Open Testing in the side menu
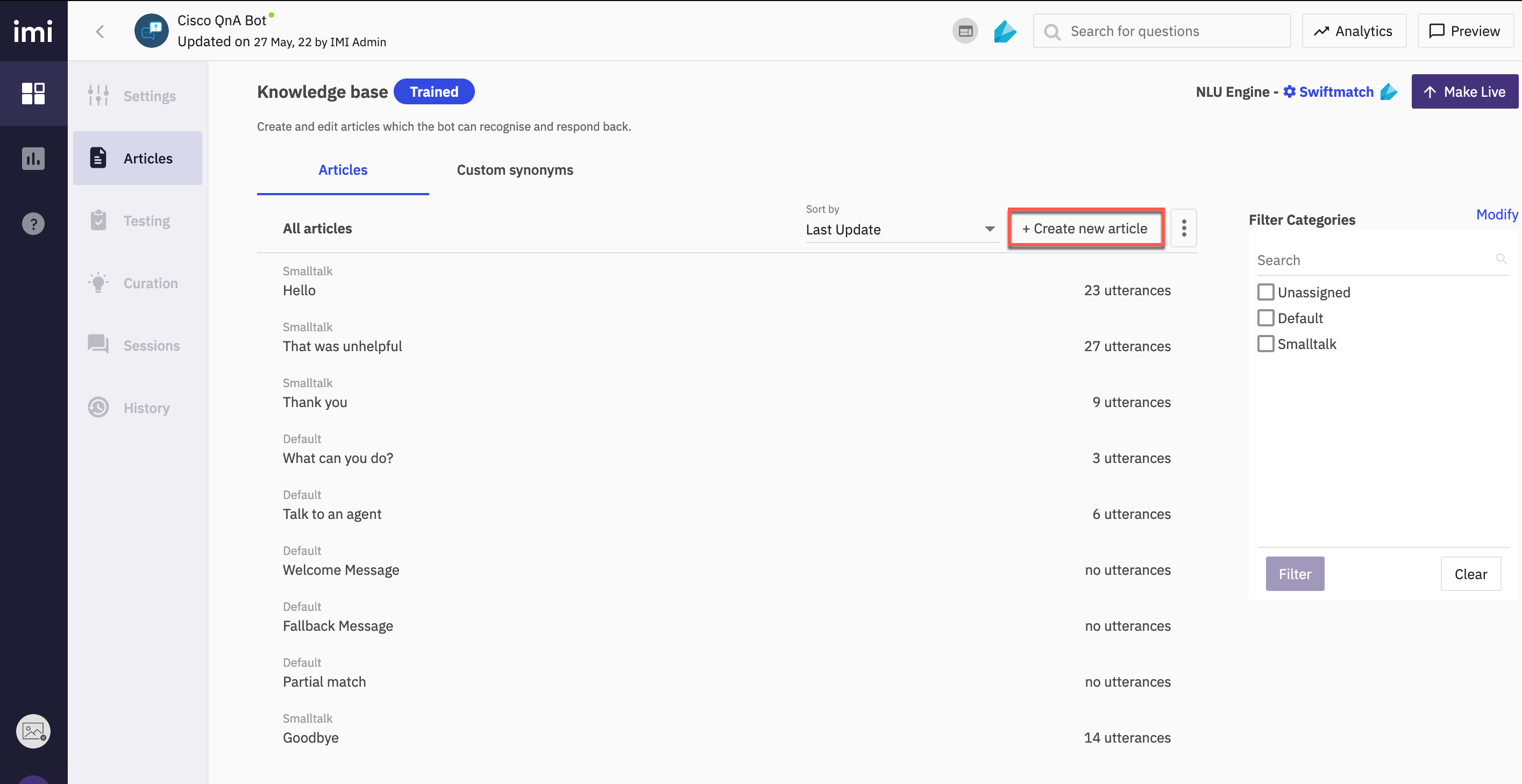Screen dimensions: 1522x784 pyautogui.click(x=138, y=220)
